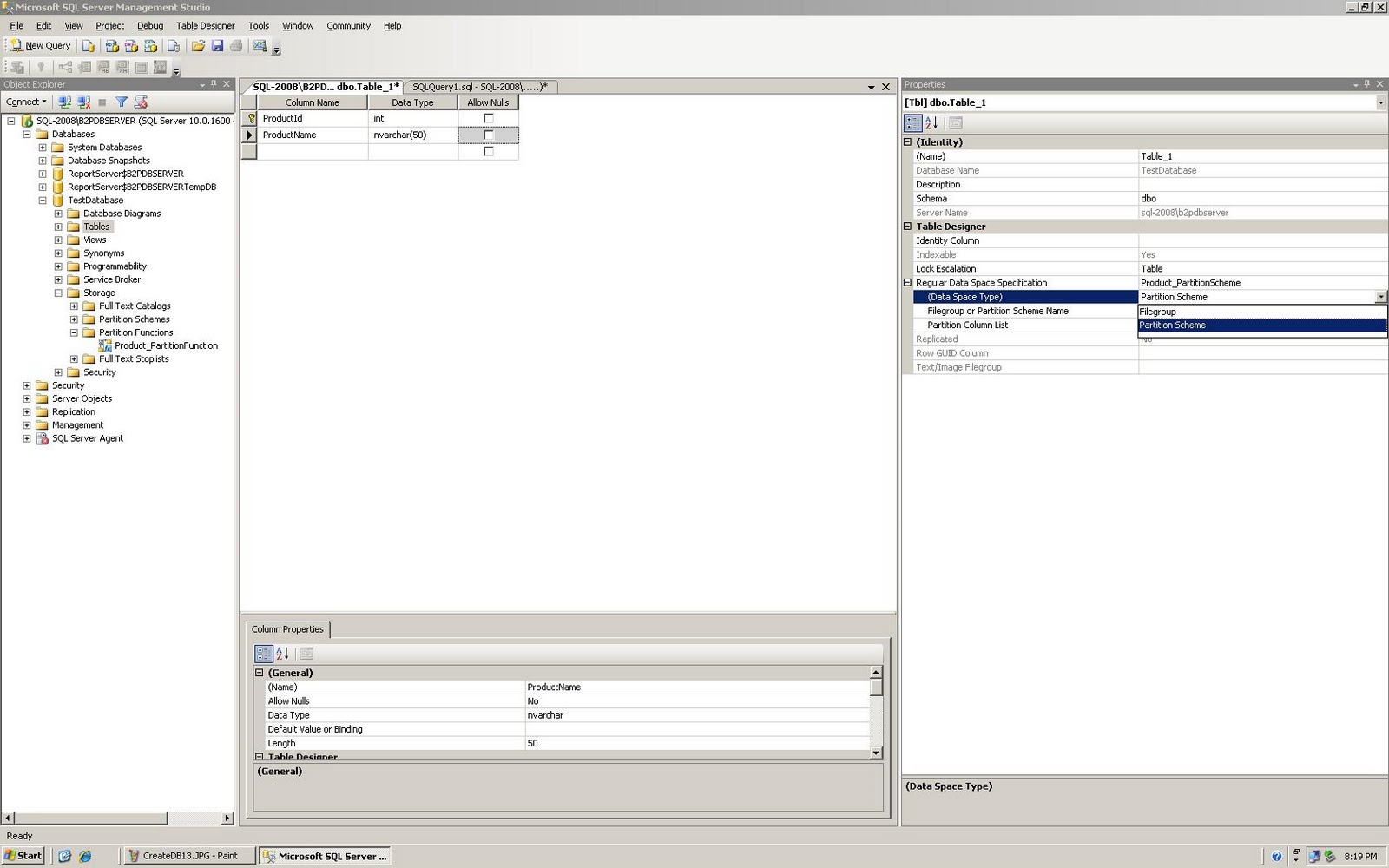Image resolution: width=1389 pixels, height=868 pixels.
Task: Switch Properties panel to Categorized view
Action: pyautogui.click(x=913, y=123)
